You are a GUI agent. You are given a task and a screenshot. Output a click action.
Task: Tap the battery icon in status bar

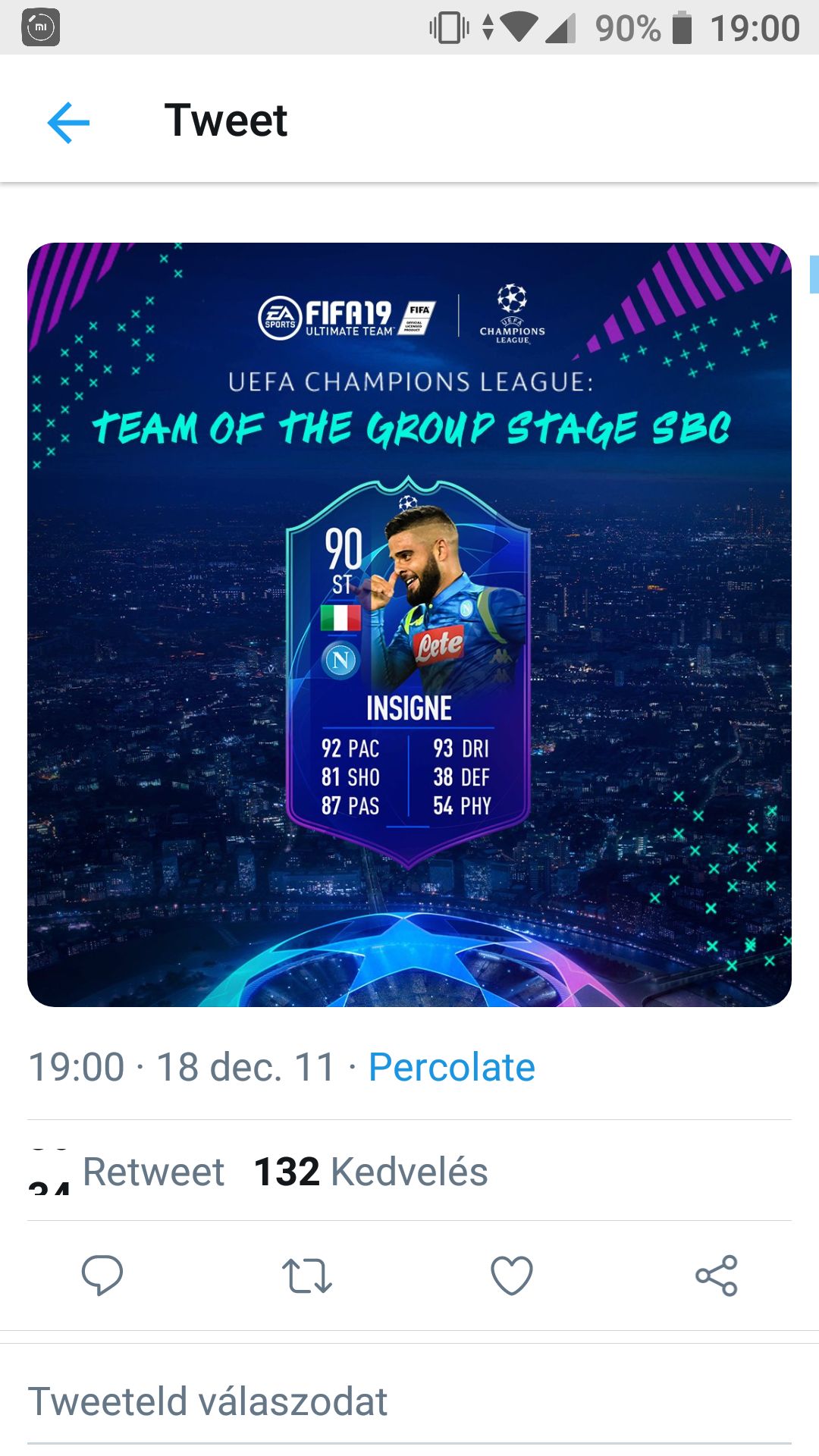tap(682, 28)
